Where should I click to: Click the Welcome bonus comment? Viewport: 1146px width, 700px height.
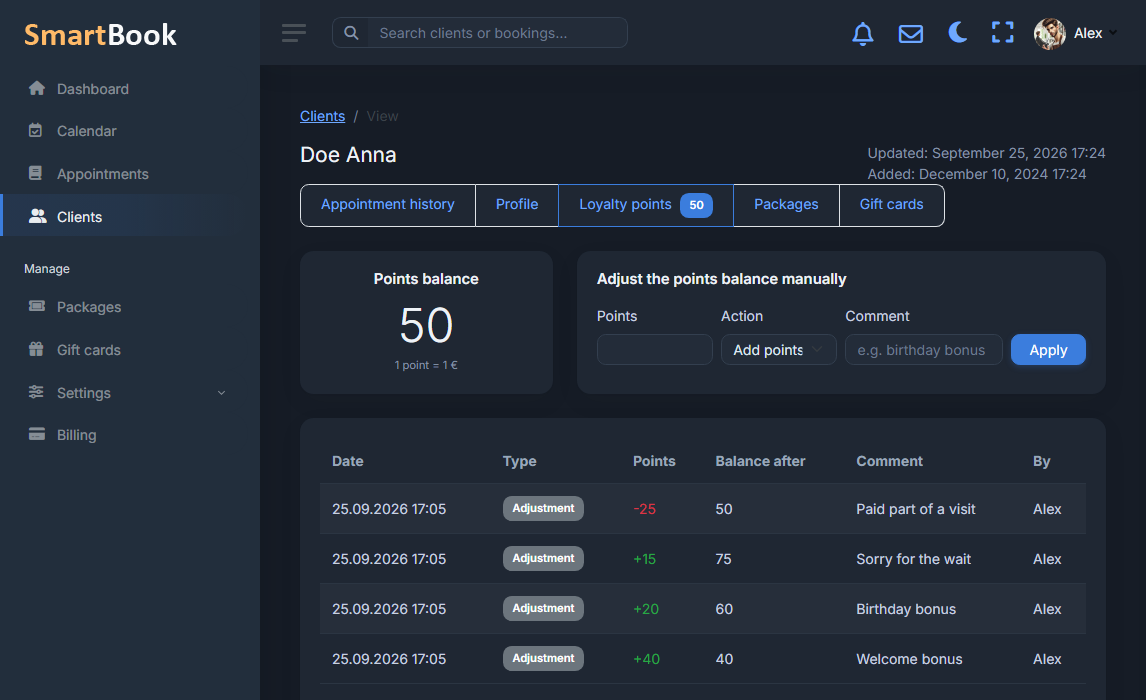[x=909, y=659]
